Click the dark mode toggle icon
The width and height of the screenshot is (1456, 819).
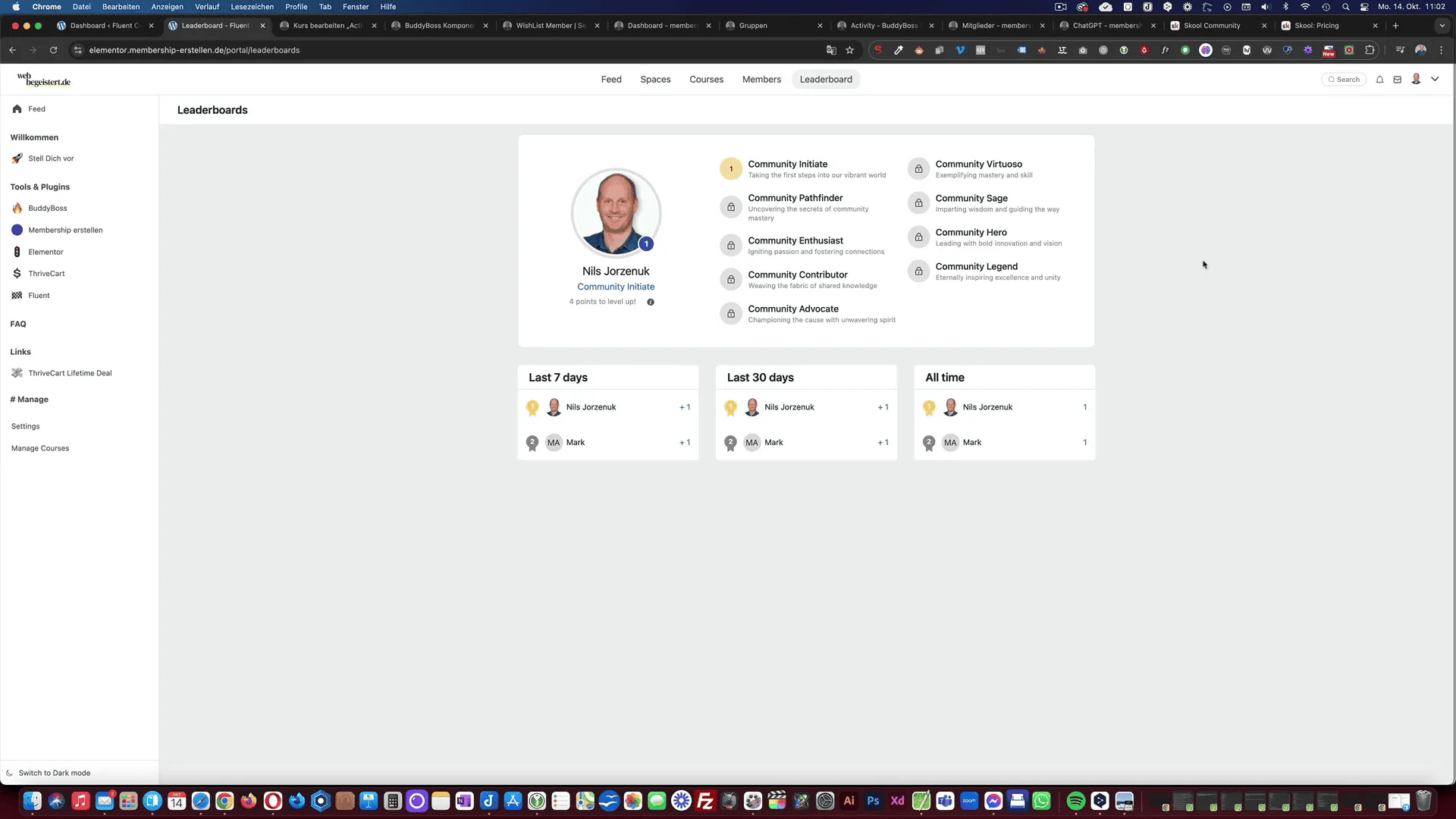(x=9, y=772)
